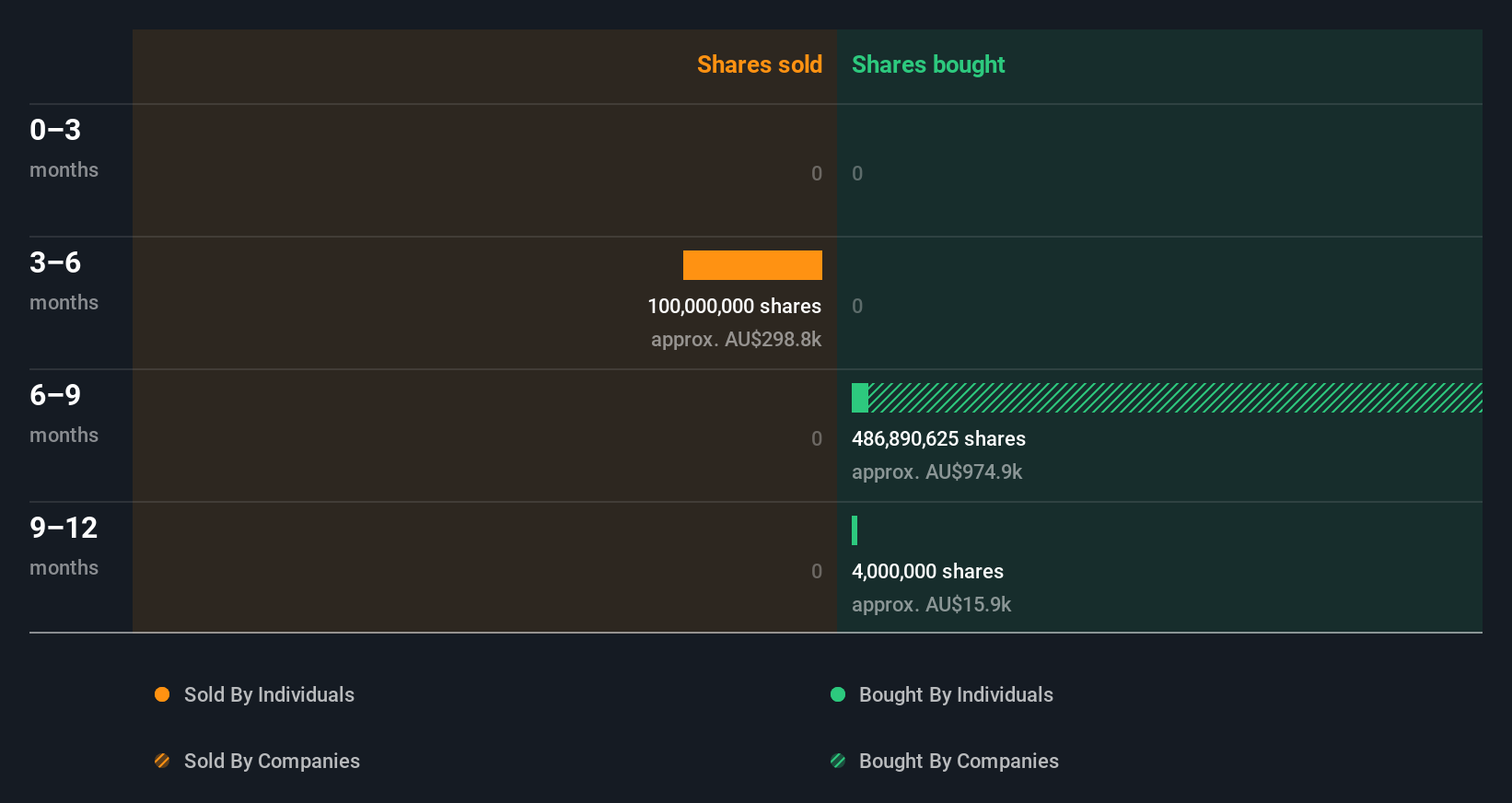Click the solid green 6–9 months individuals bar
This screenshot has width=1512, height=803.
(x=860, y=398)
